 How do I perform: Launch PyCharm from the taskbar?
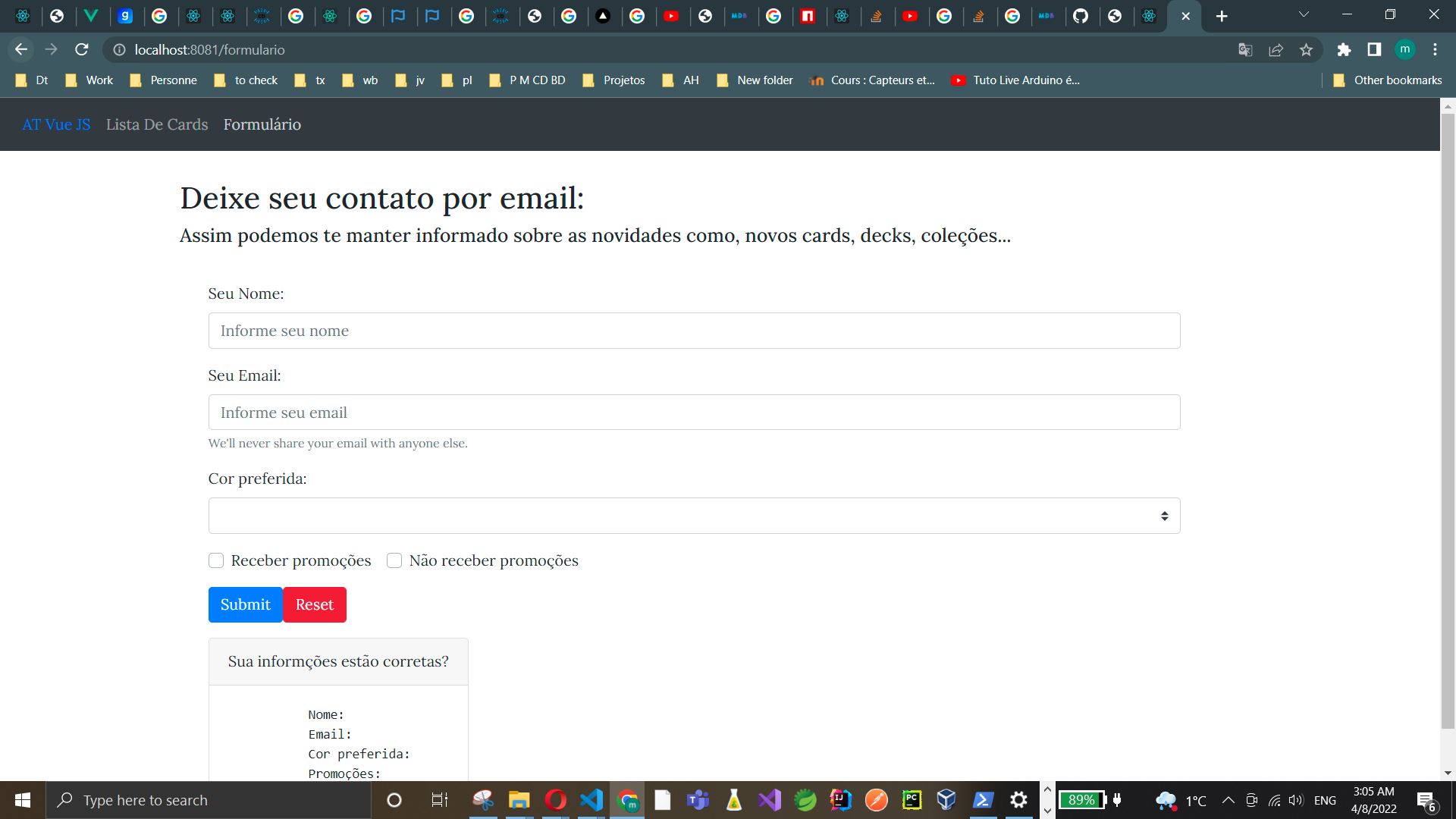click(x=911, y=799)
